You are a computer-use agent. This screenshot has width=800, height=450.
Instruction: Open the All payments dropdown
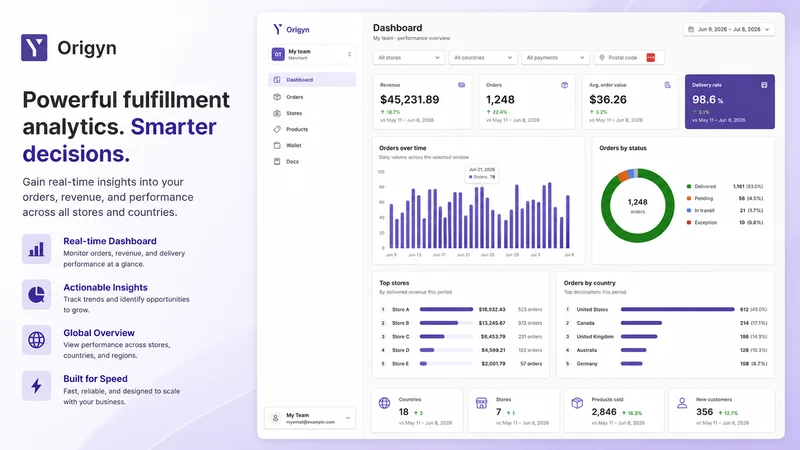(x=555, y=58)
